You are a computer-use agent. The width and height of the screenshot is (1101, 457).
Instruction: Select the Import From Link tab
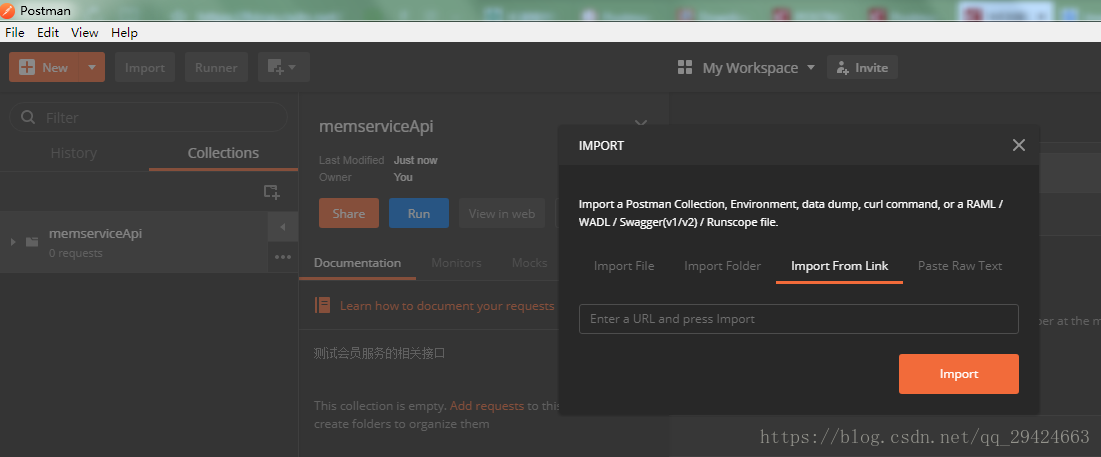click(840, 266)
